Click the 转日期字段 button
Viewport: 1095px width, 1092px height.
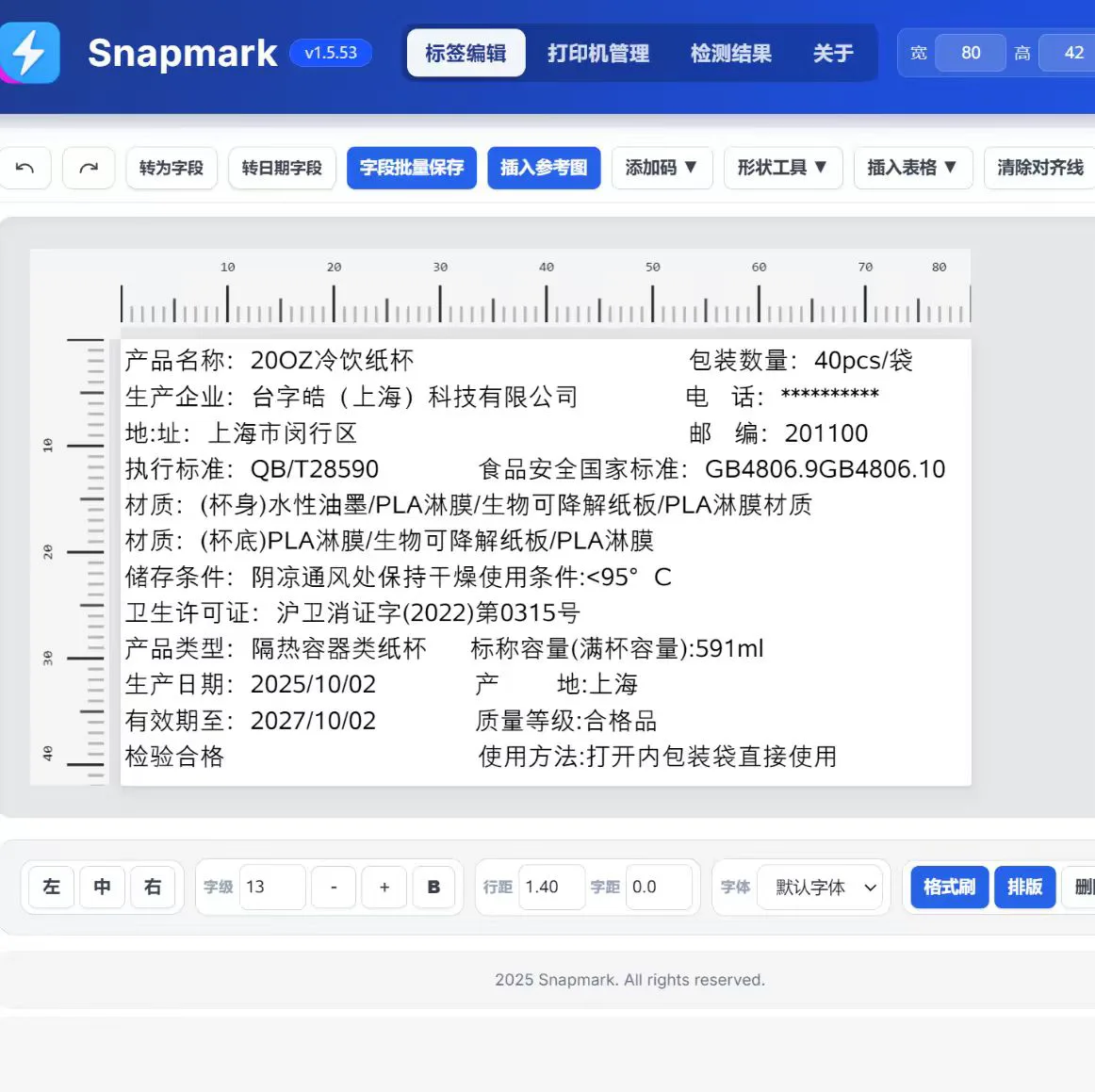[282, 168]
